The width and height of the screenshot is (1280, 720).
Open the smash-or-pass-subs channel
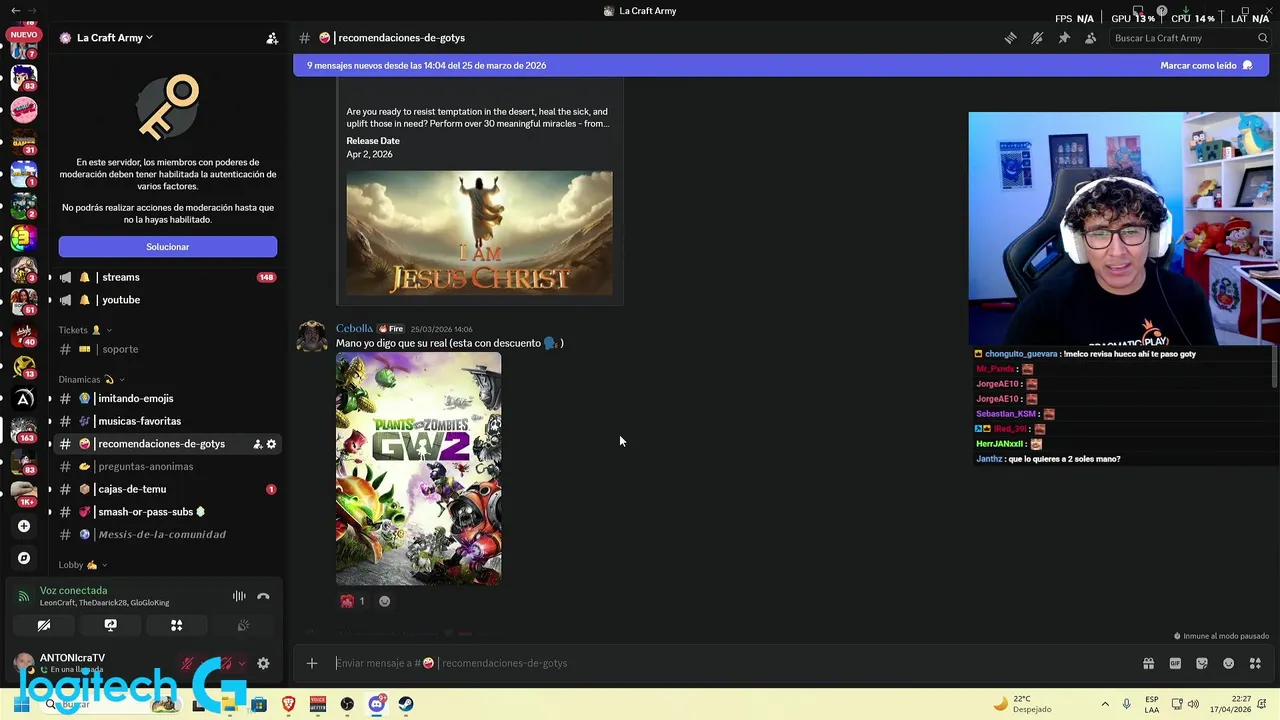pos(166,512)
